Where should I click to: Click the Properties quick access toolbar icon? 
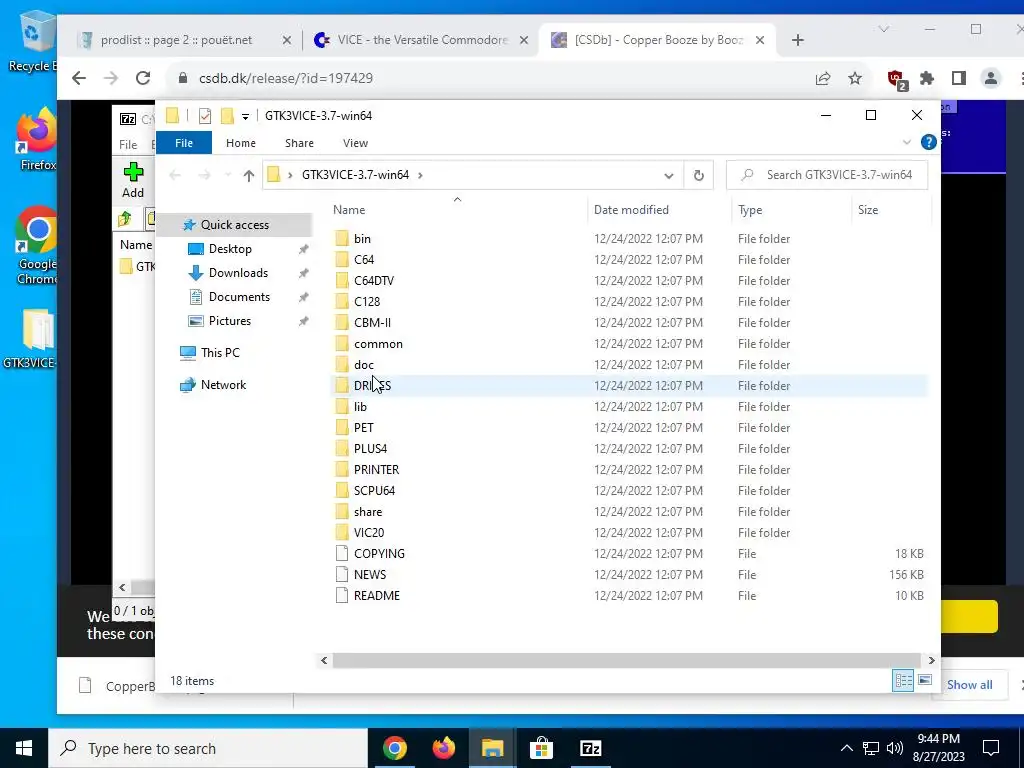(x=204, y=116)
